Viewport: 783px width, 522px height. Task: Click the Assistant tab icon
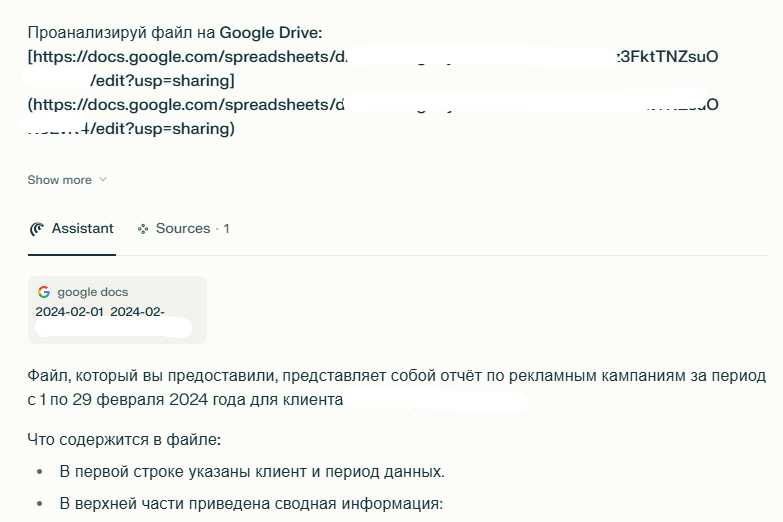36,229
